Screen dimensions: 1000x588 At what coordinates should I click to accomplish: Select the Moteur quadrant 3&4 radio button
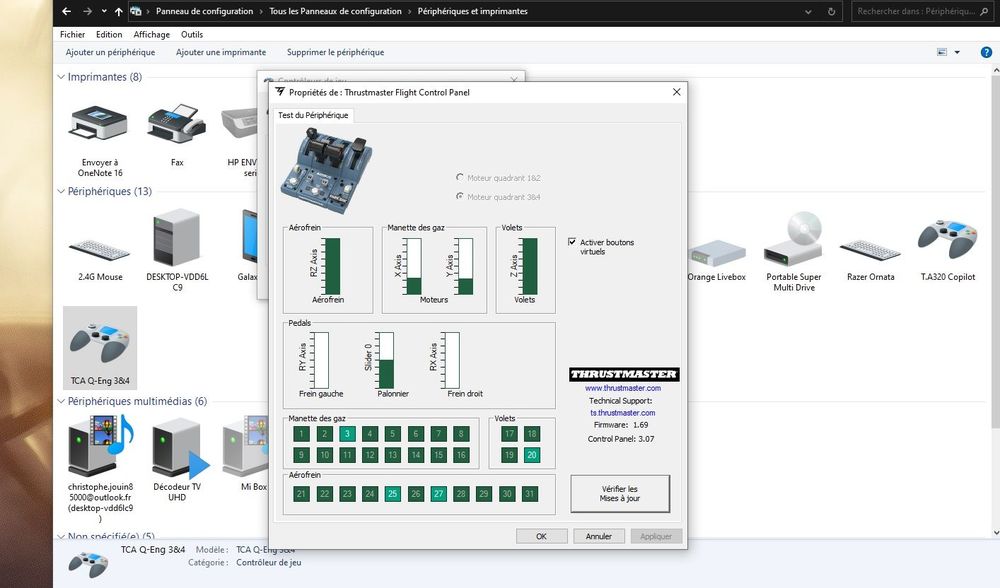(x=460, y=197)
